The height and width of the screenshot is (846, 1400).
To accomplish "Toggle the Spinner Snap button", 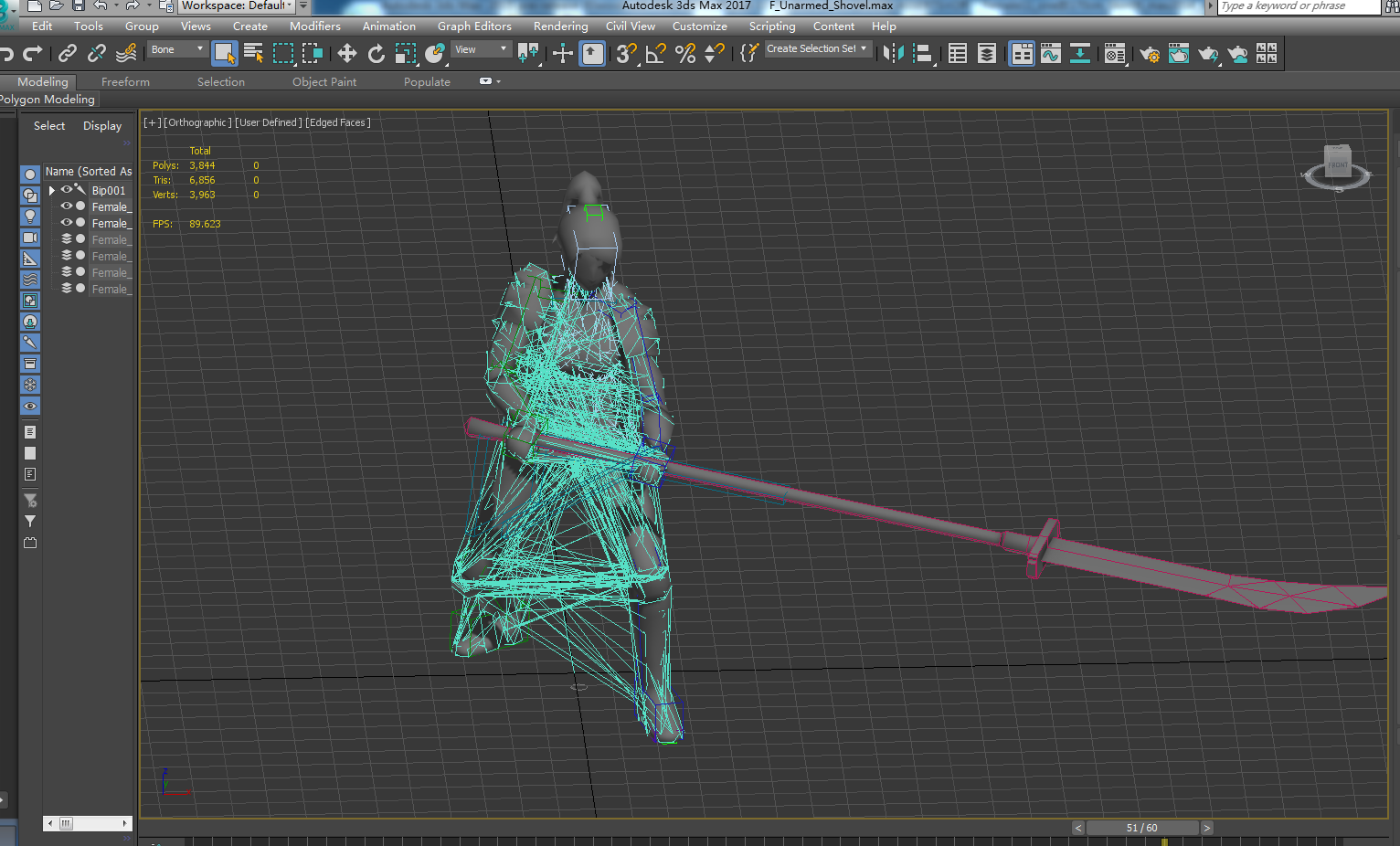I will pos(715,54).
